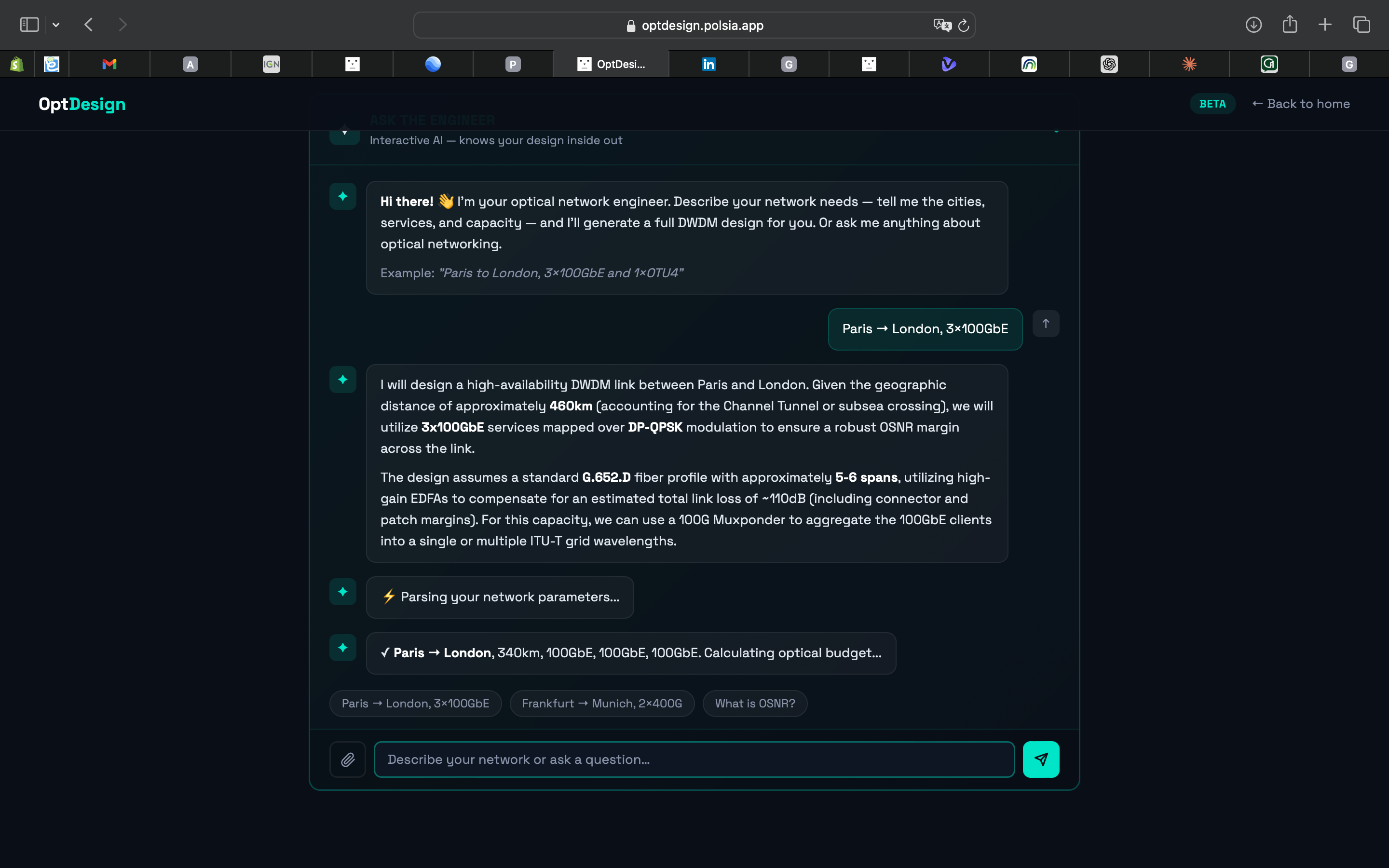Image resolution: width=1389 pixels, height=868 pixels.
Task: Focus the optdesign.polsia.app address bar
Action: click(694, 25)
